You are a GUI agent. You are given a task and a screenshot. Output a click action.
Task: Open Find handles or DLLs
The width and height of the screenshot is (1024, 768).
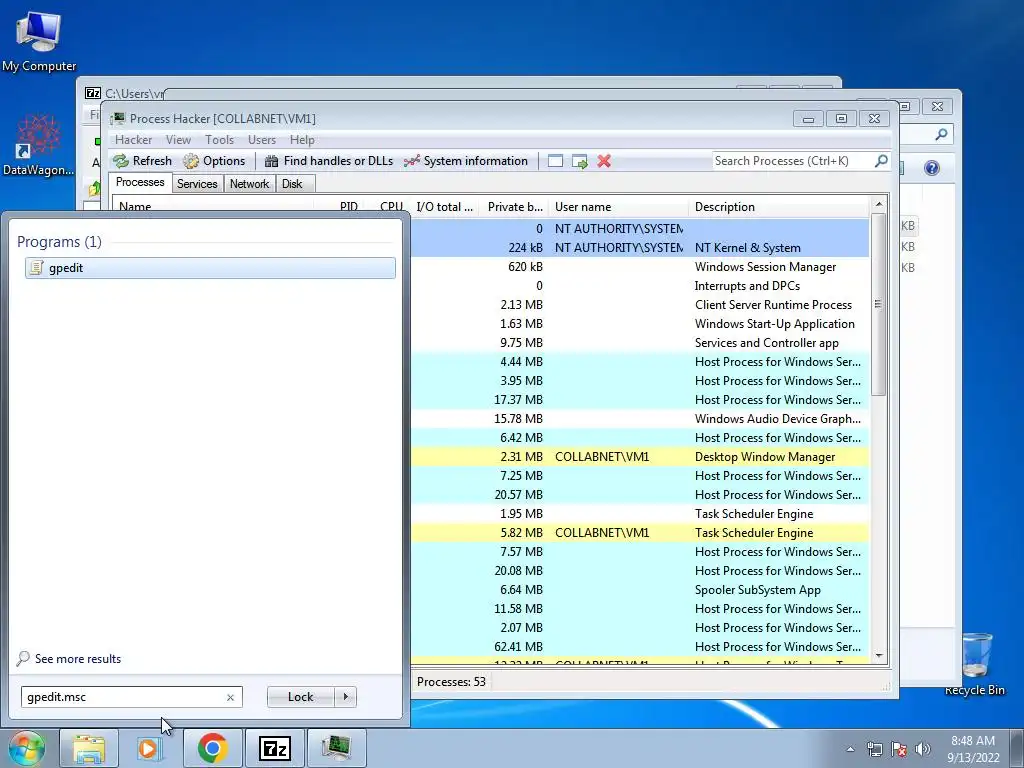pos(329,161)
